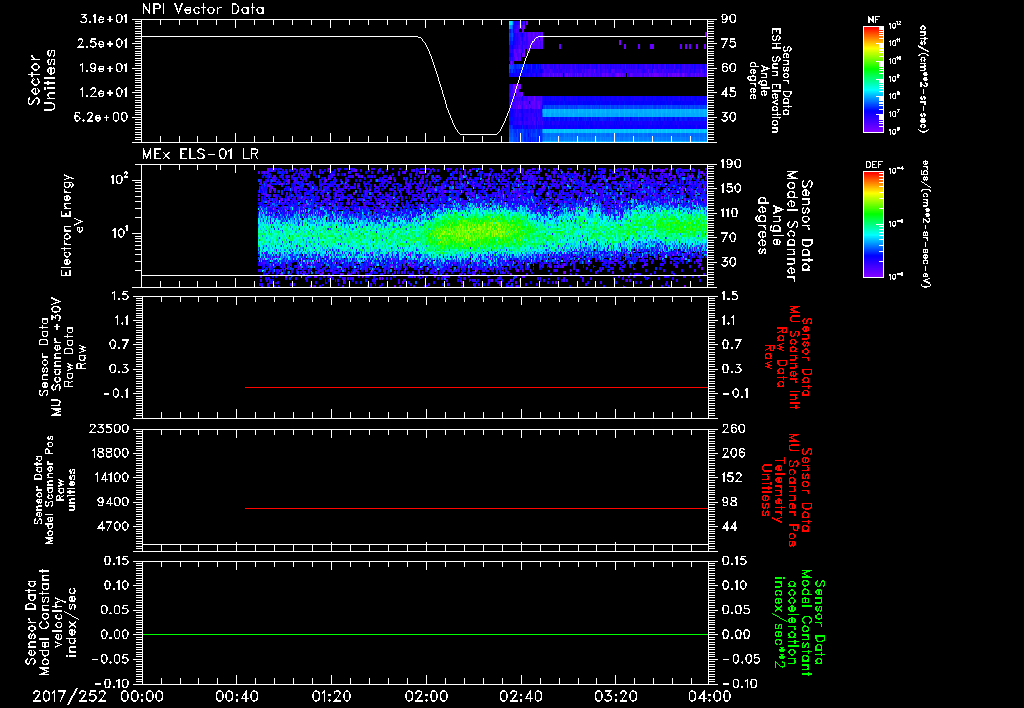Click the "ESH Sun Elevation Angle" right label

point(771,80)
